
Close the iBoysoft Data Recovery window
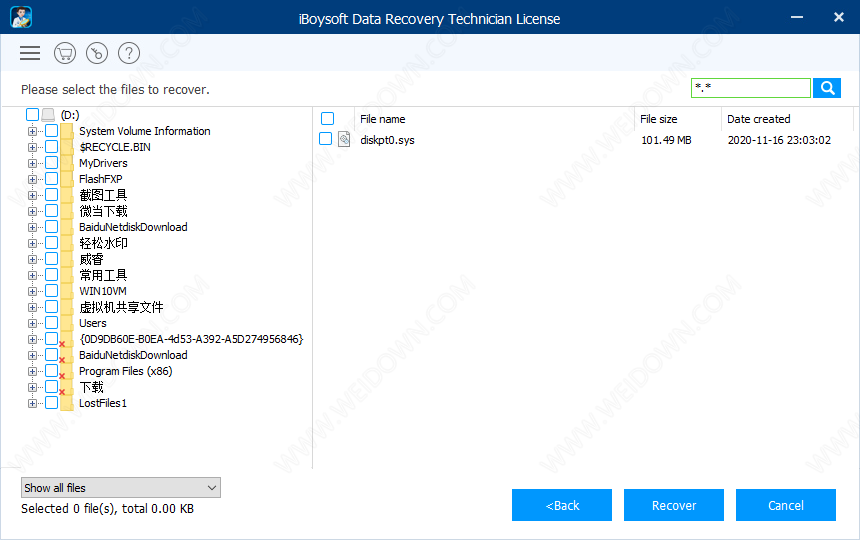(839, 17)
